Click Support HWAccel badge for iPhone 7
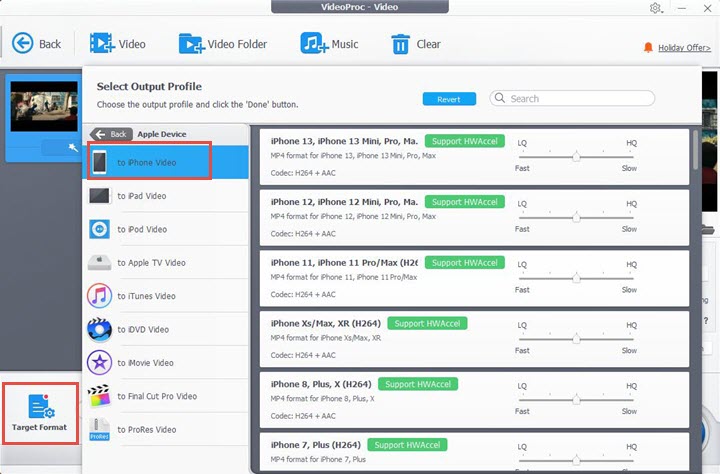This screenshot has height=474, width=720. [407, 445]
